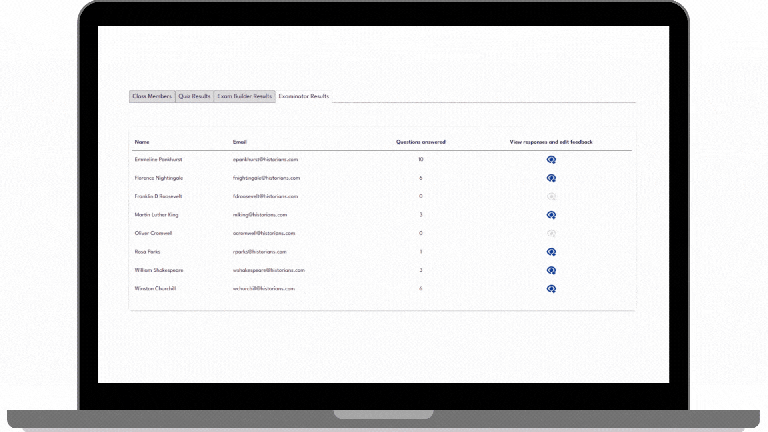Click greyed view icon for Franklin D Roosevelt
Image resolution: width=768 pixels, height=432 pixels.
(551, 196)
